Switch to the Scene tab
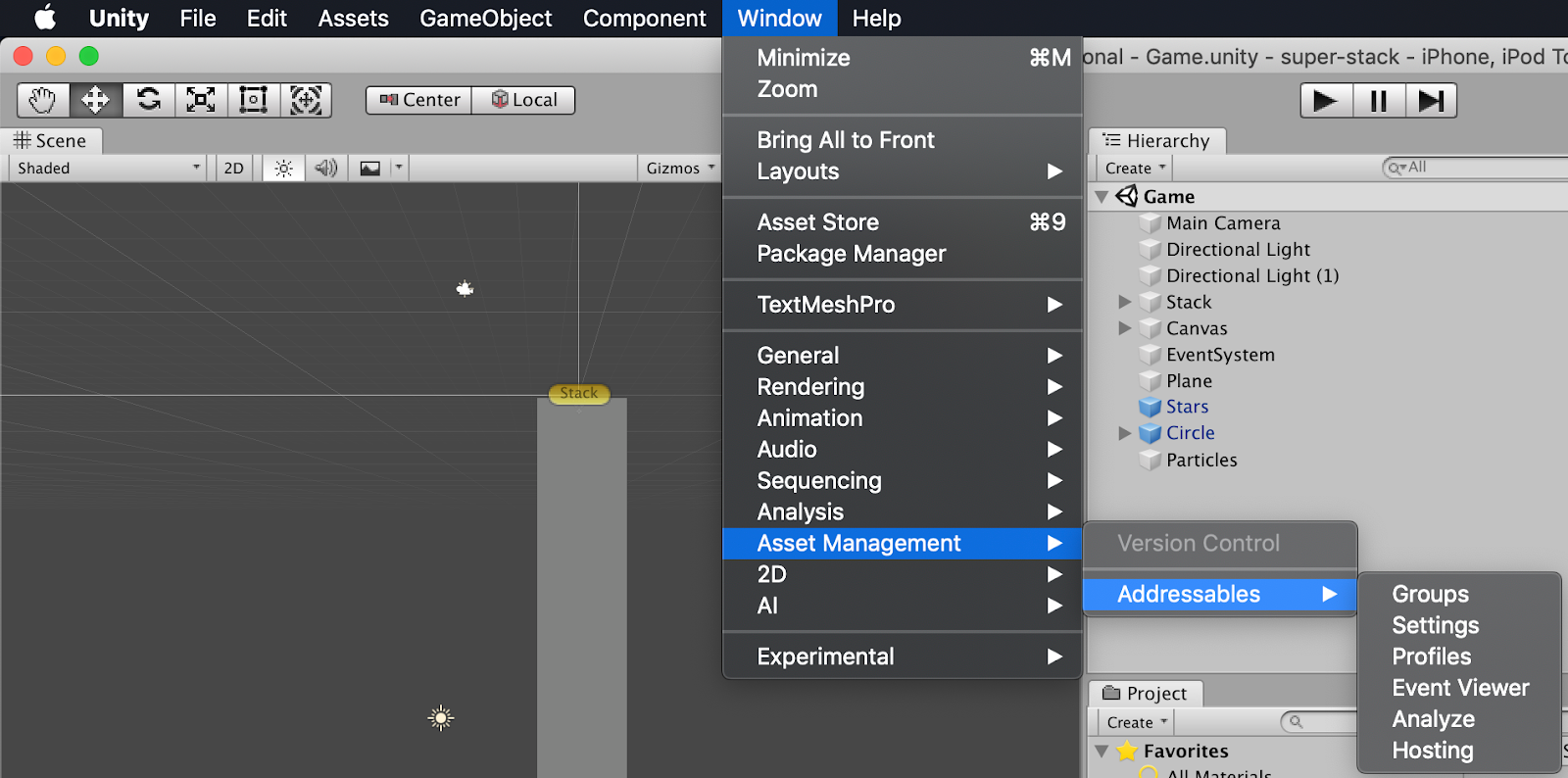The image size is (1568, 778). [51, 141]
